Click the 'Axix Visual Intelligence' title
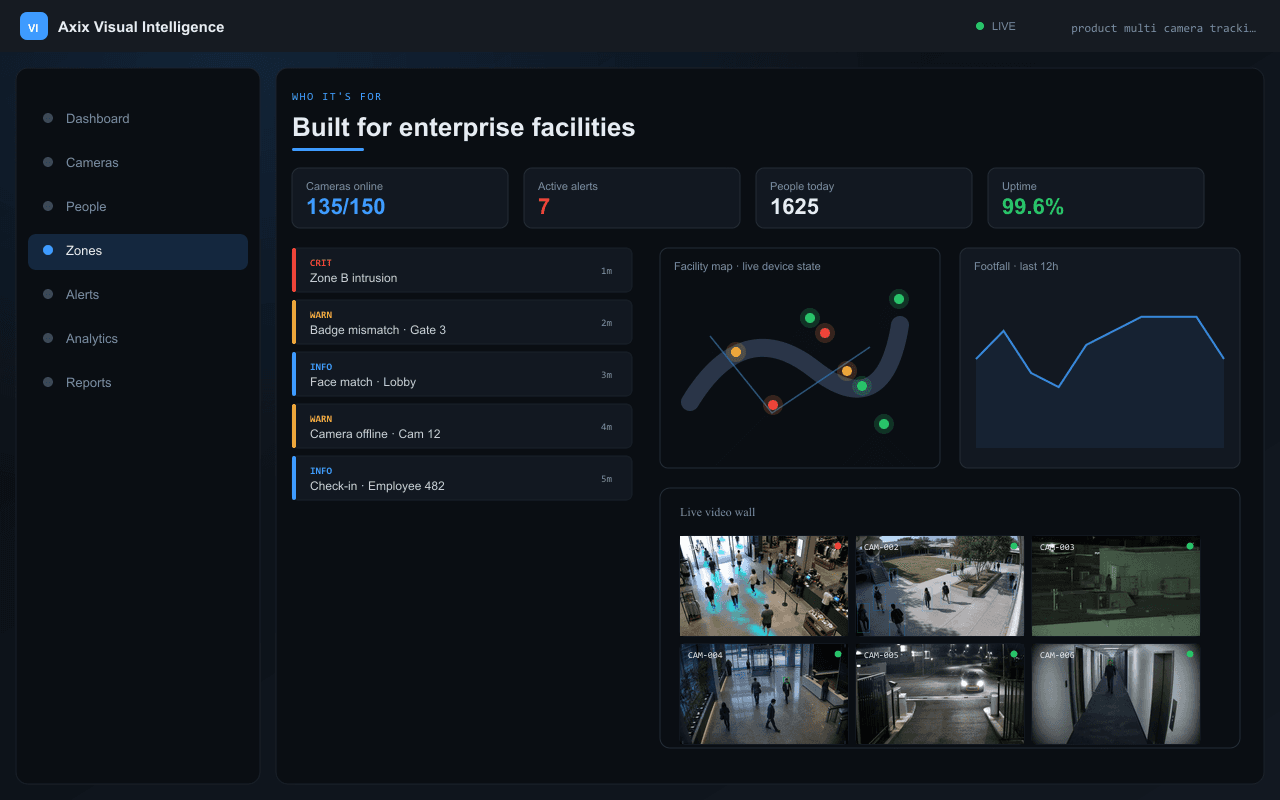This screenshot has height=800, width=1280. pyautogui.click(x=141, y=27)
